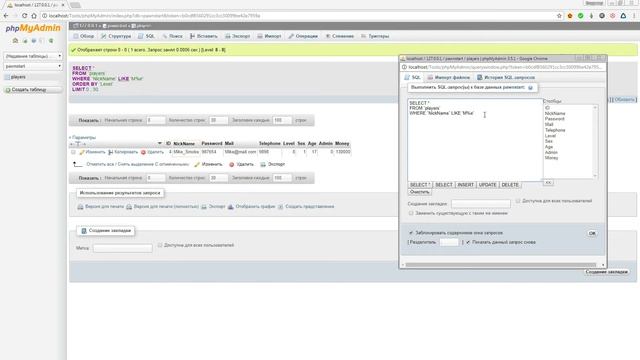This screenshot has width=640, height=360.
Task: Open phpMyAdmin home via the house icon
Action: [x=15, y=40]
